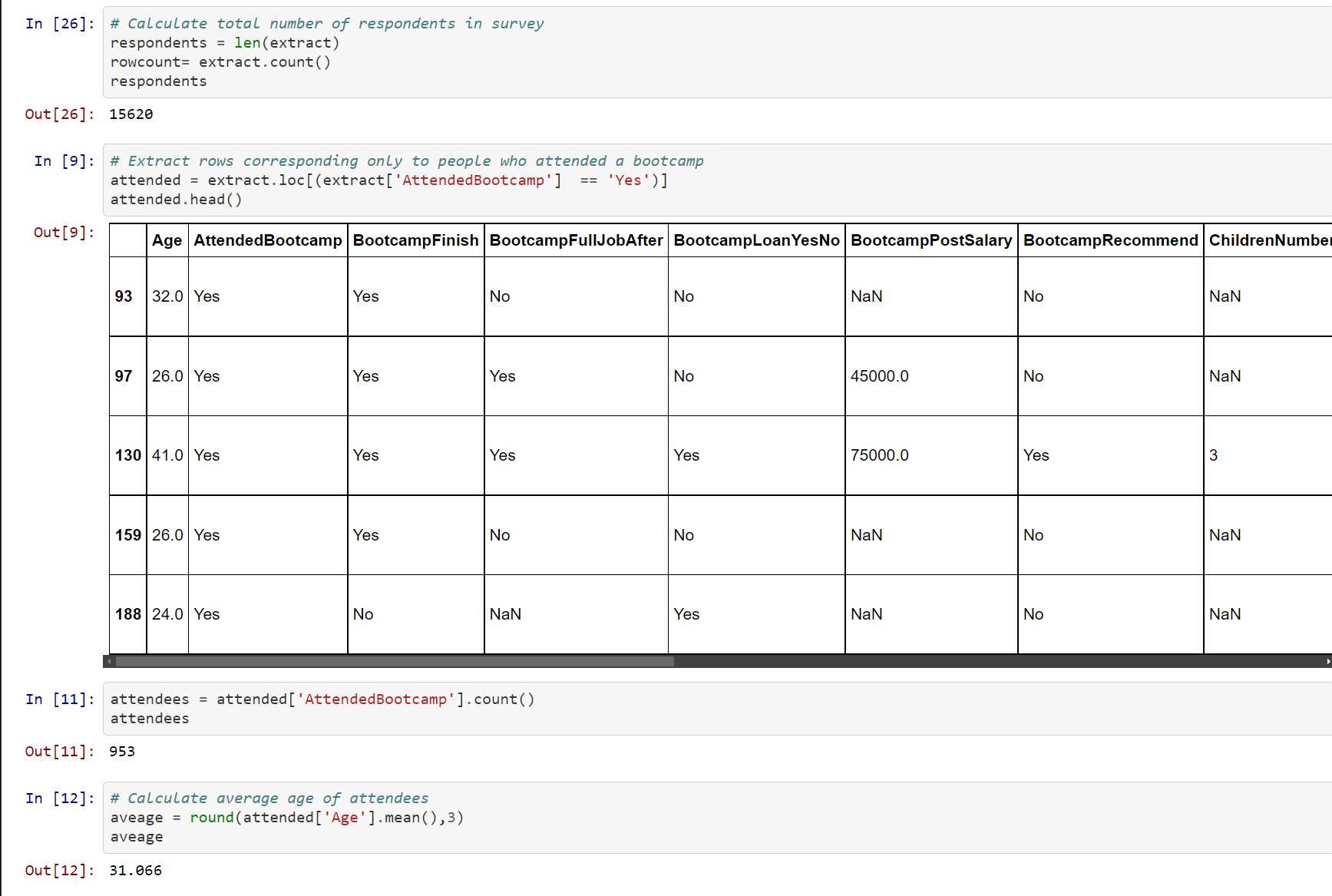This screenshot has width=1332, height=896.
Task: Click the ChildrenNumber value 3
Action: click(x=1213, y=455)
